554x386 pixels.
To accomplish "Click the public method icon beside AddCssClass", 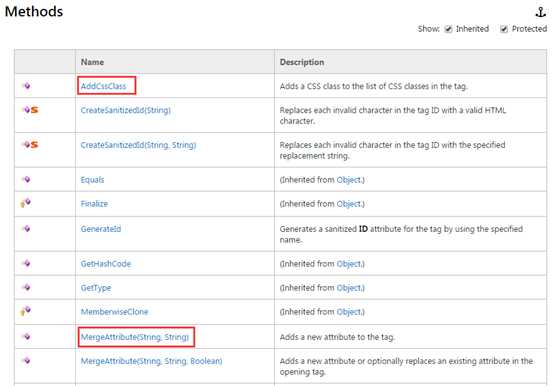I will [26, 86].
